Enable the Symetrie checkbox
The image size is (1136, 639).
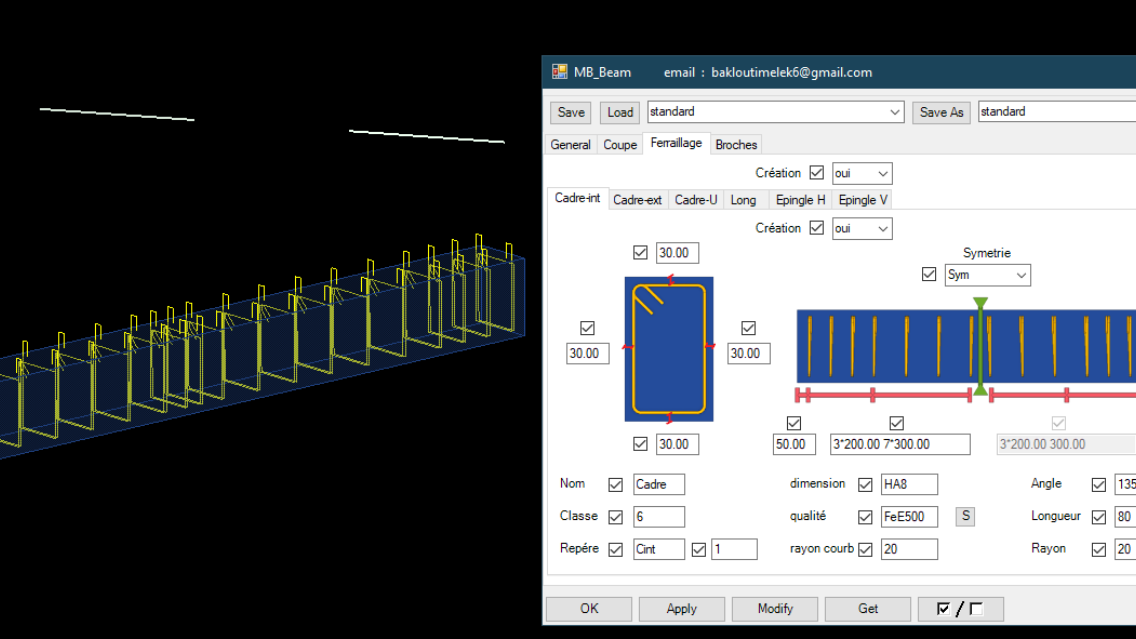(929, 274)
